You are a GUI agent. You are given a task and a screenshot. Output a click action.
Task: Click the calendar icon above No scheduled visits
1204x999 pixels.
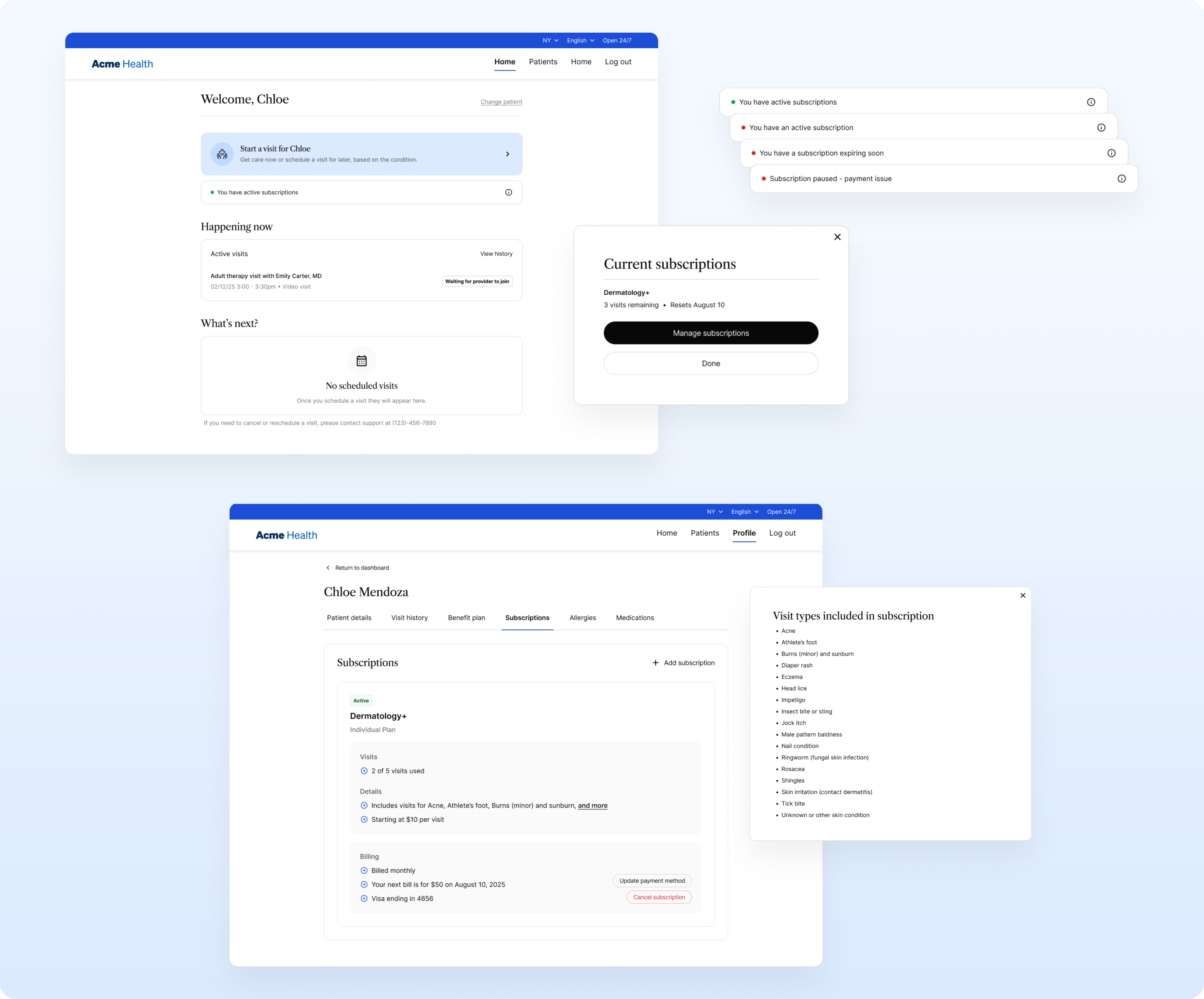pyautogui.click(x=361, y=361)
